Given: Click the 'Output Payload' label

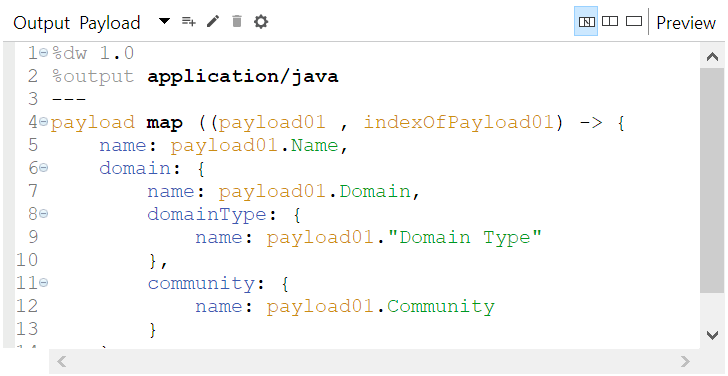Looking at the screenshot, I should point(77,23).
